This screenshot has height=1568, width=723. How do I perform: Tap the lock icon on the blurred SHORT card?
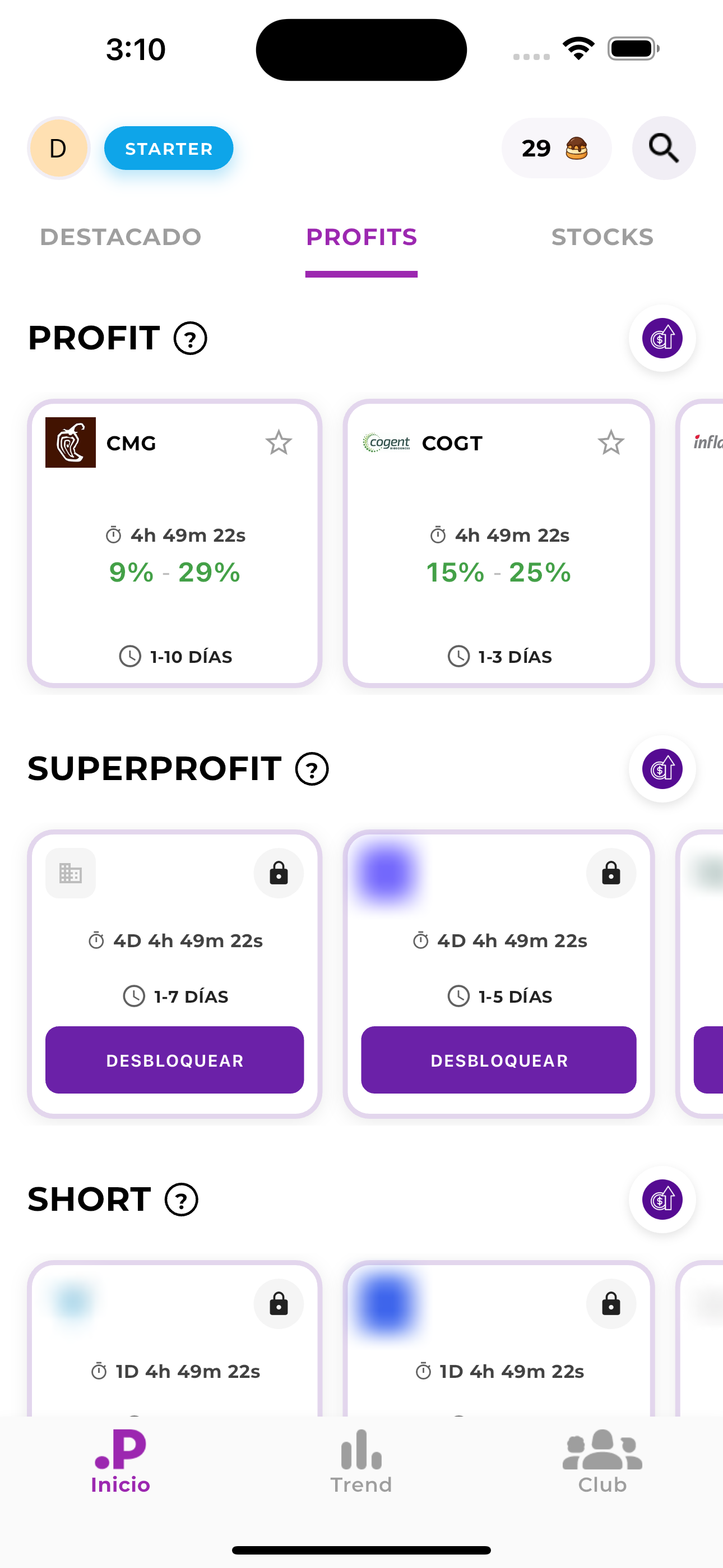pyautogui.click(x=611, y=1304)
